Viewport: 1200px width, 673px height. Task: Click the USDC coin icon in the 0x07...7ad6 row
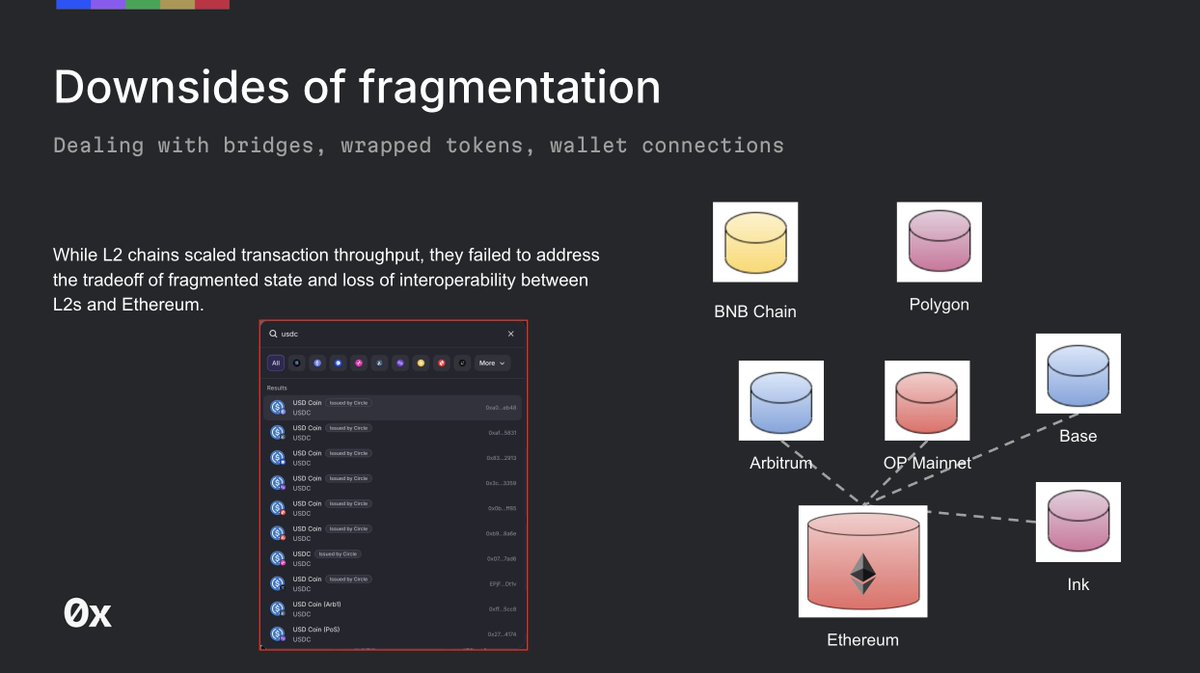coord(278,558)
